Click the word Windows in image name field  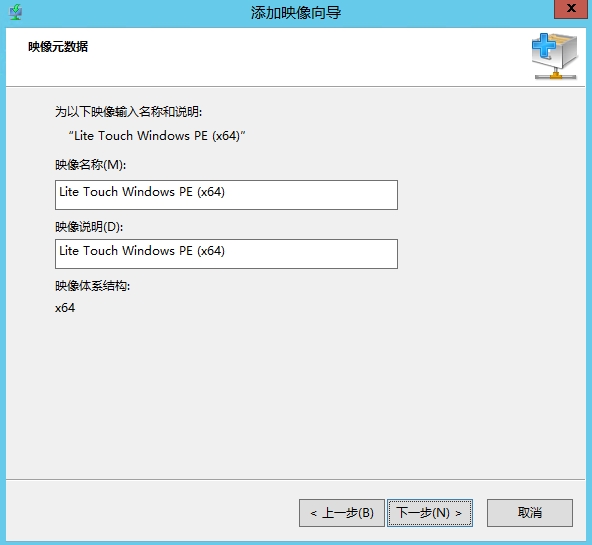click(148, 192)
